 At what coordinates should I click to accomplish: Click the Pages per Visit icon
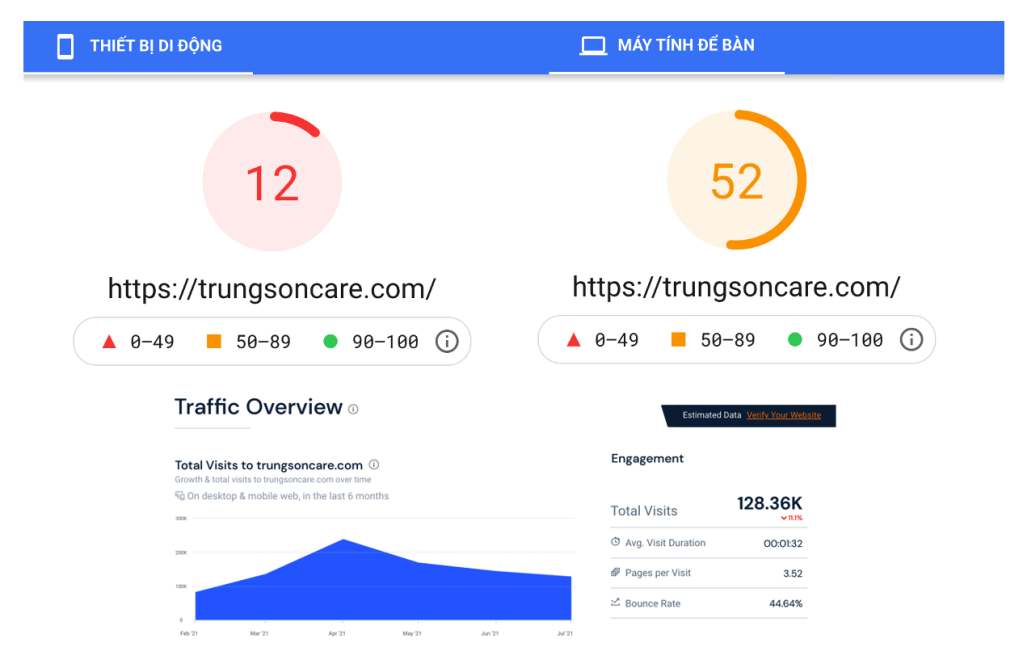[615, 573]
